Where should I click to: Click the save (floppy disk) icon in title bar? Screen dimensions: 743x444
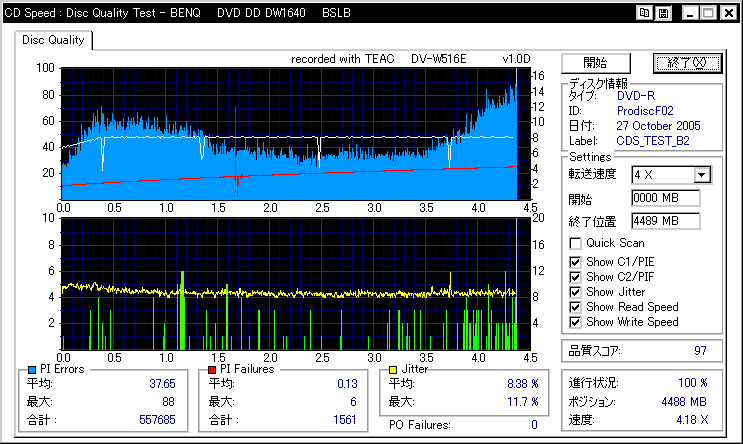(663, 13)
